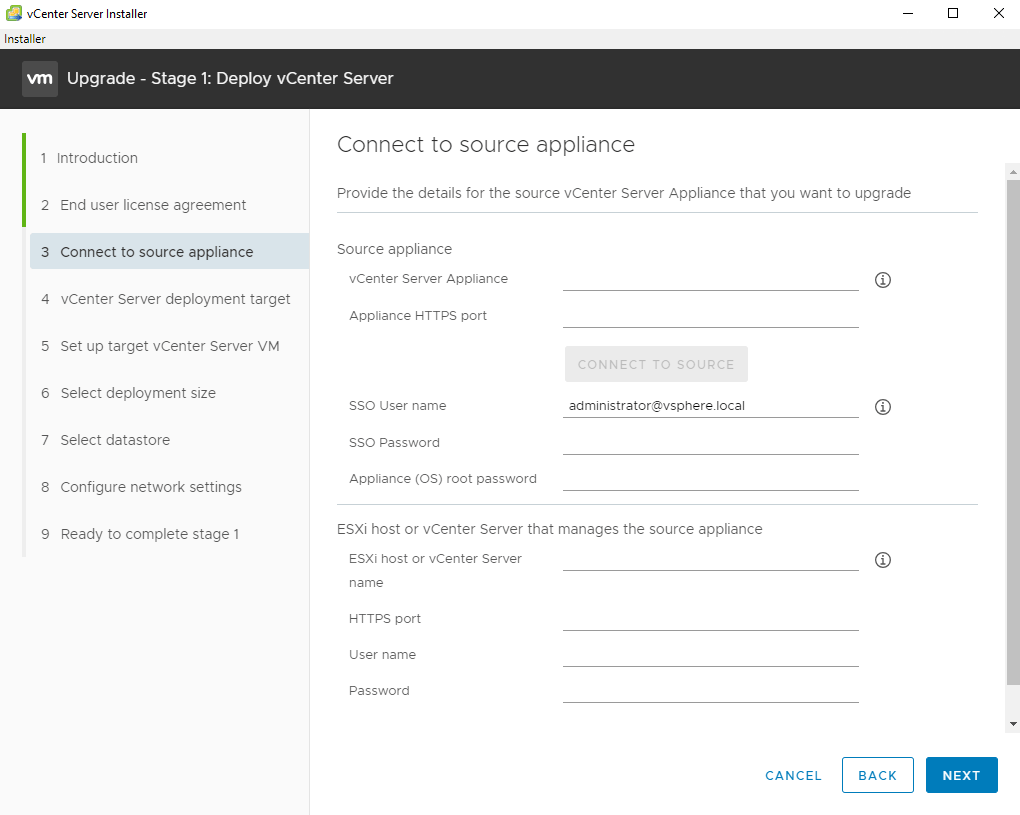The height and width of the screenshot is (815, 1020).
Task: Open the Installer menu
Action: click(25, 39)
